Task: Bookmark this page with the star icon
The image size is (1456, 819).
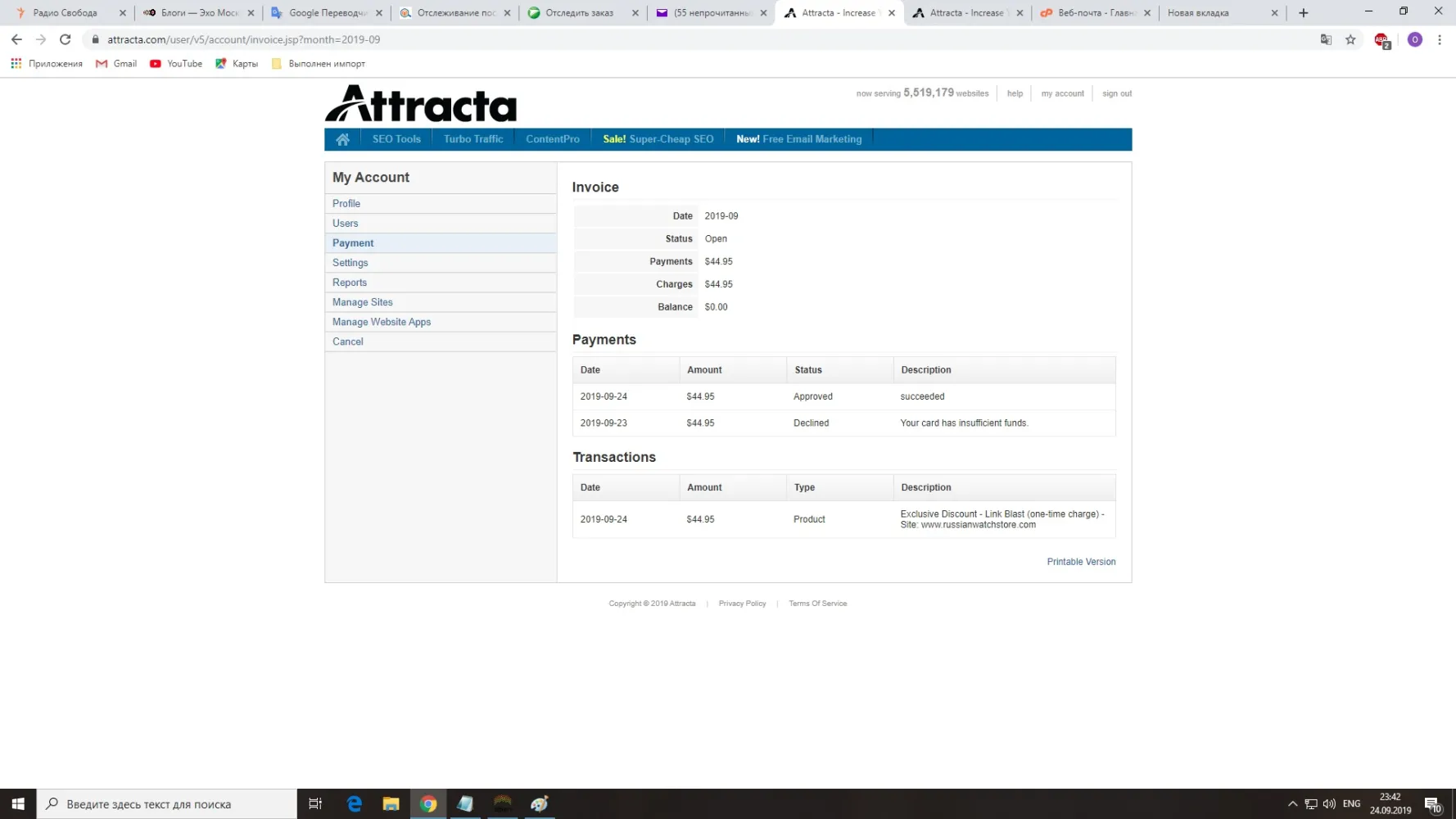Action: click(1350, 39)
